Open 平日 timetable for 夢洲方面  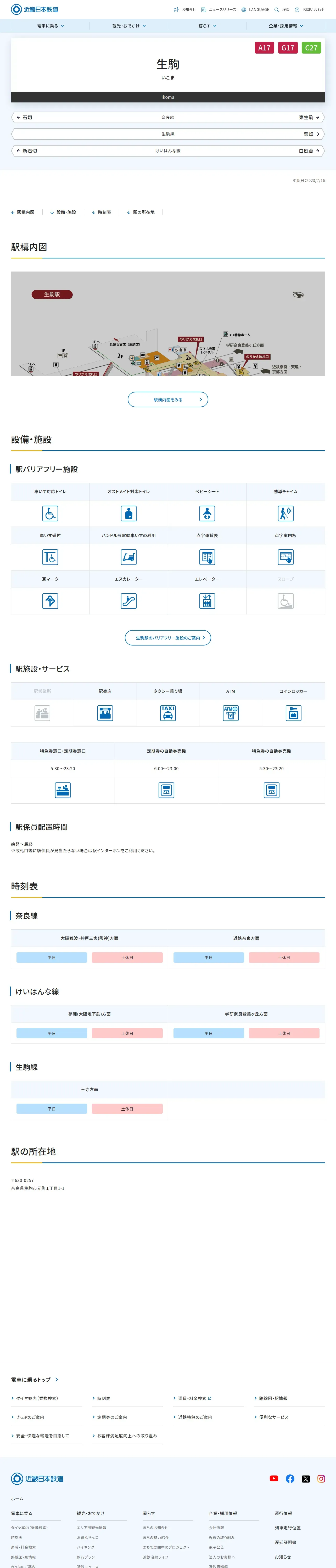point(52,1033)
